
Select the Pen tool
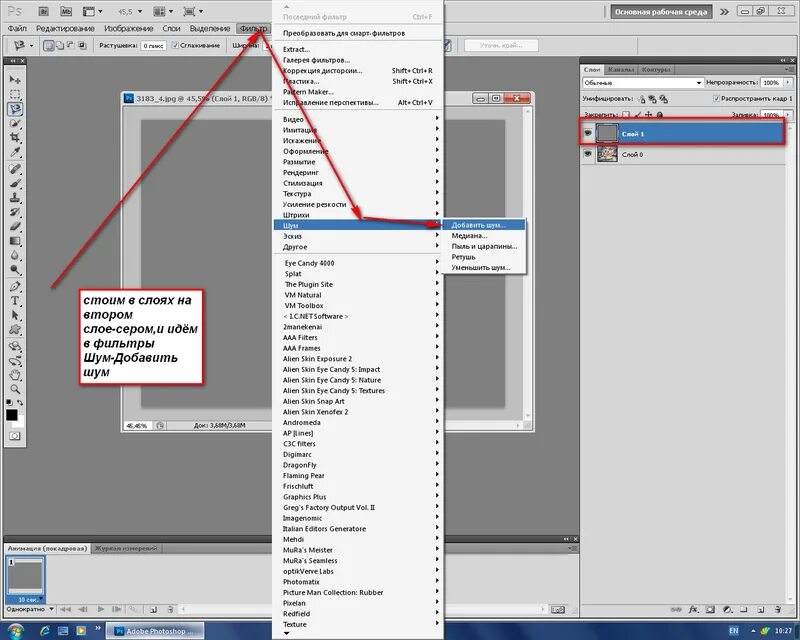click(15, 286)
